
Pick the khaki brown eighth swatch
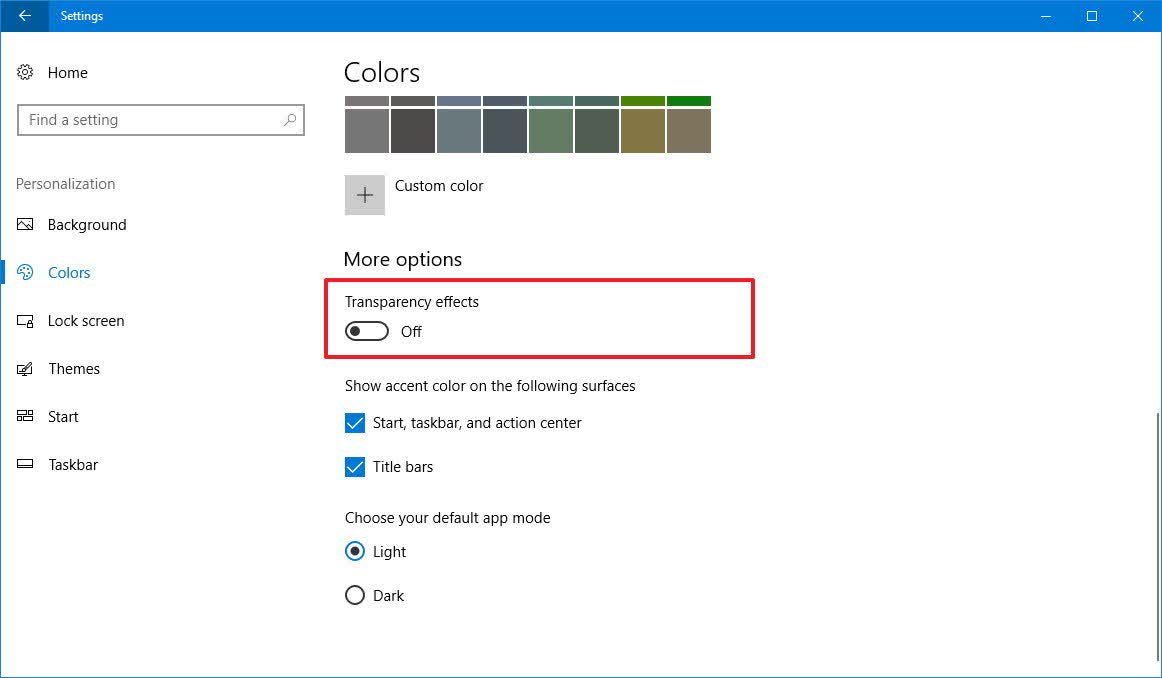coord(688,130)
